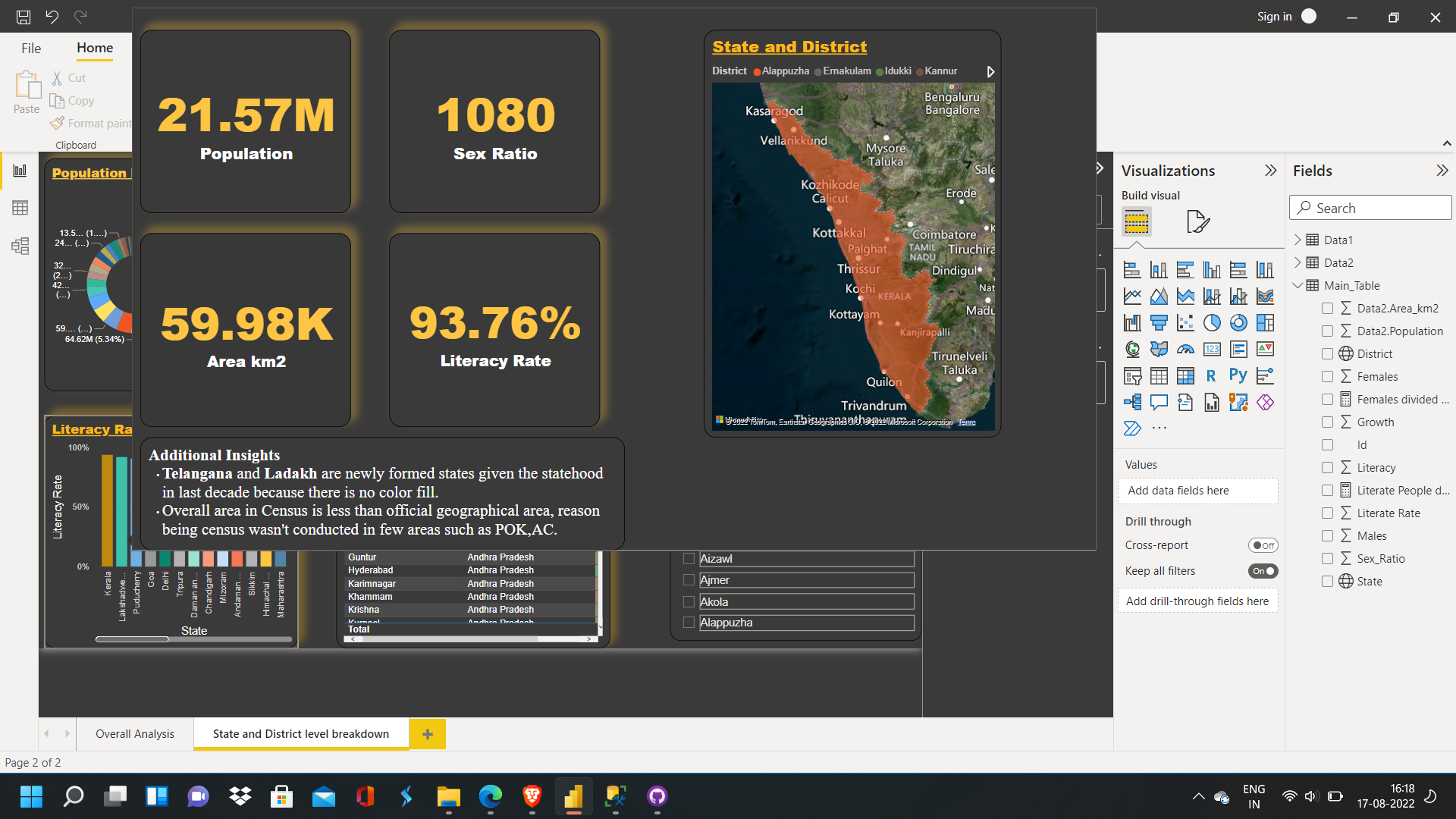Select the Stacked bar chart visual

point(1132,270)
